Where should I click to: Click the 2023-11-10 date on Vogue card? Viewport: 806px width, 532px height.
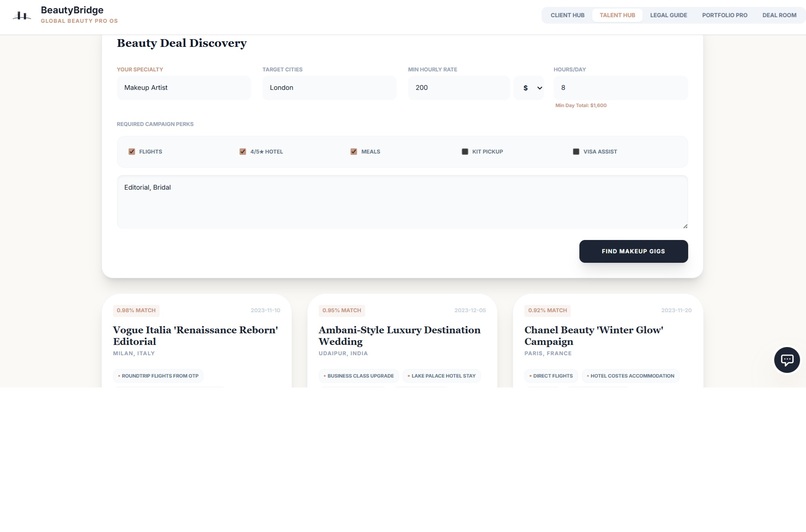click(265, 310)
